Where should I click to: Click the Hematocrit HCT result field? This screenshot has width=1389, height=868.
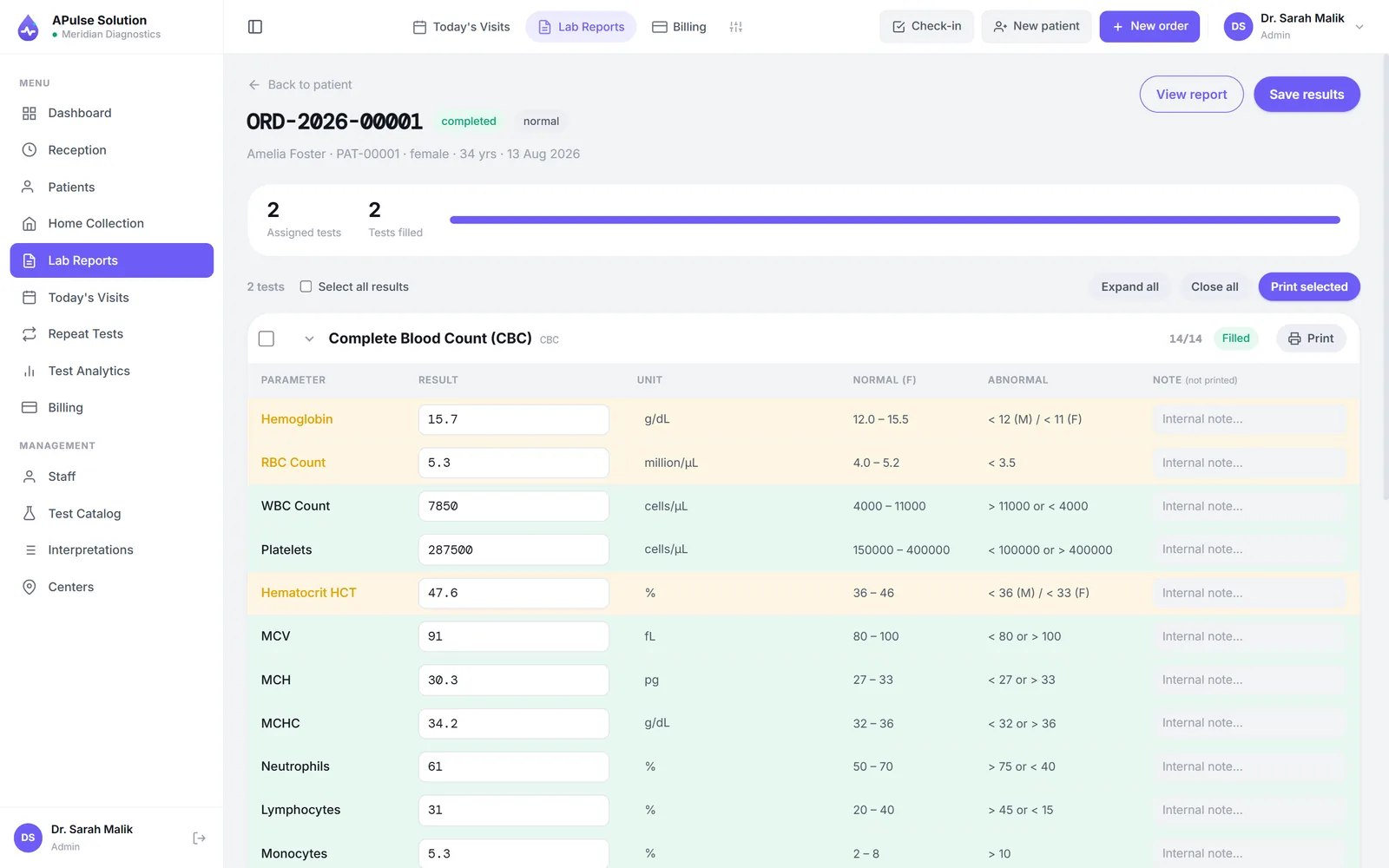click(x=514, y=593)
